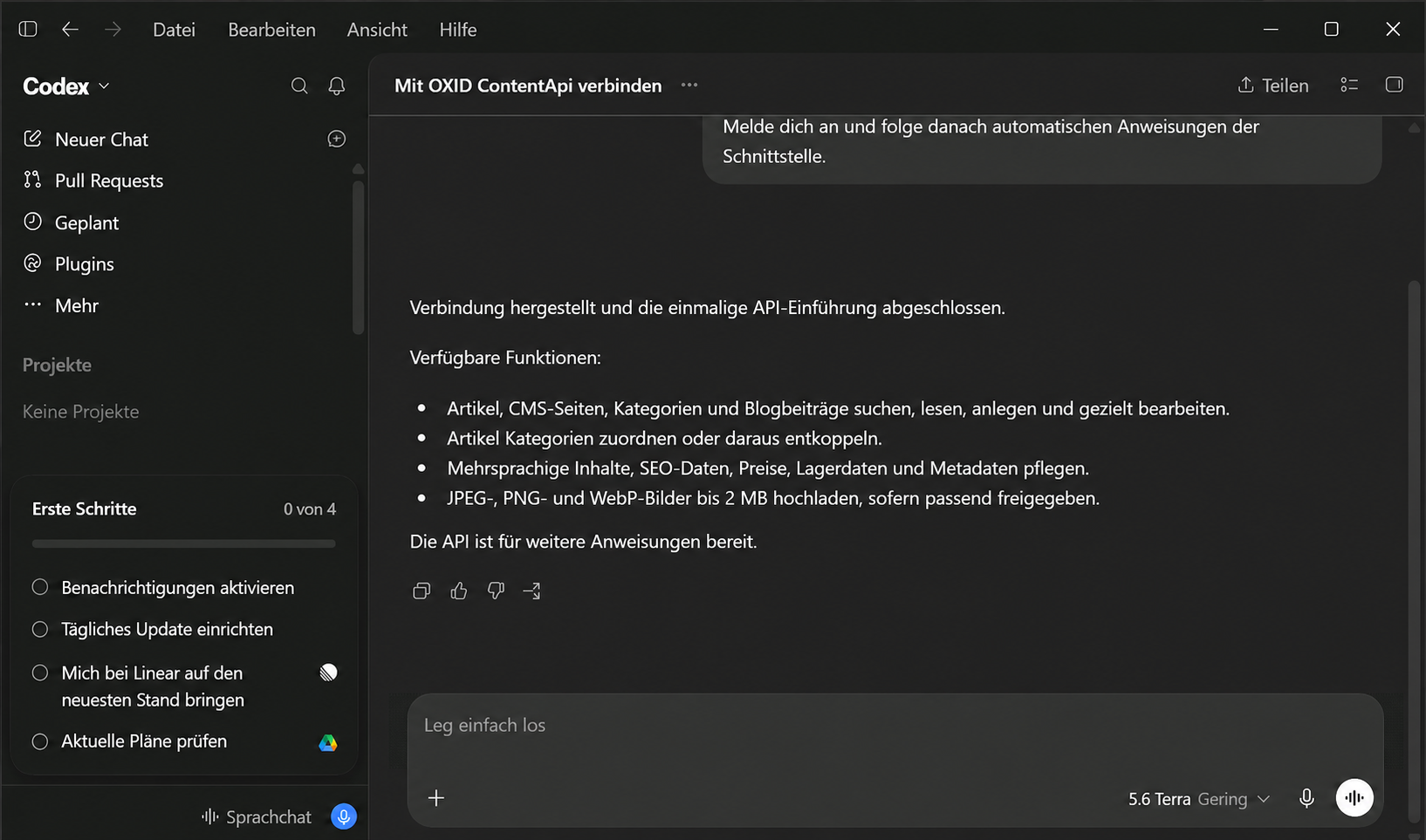The width and height of the screenshot is (1426, 840).
Task: Copy the response with copy icon
Action: (422, 591)
